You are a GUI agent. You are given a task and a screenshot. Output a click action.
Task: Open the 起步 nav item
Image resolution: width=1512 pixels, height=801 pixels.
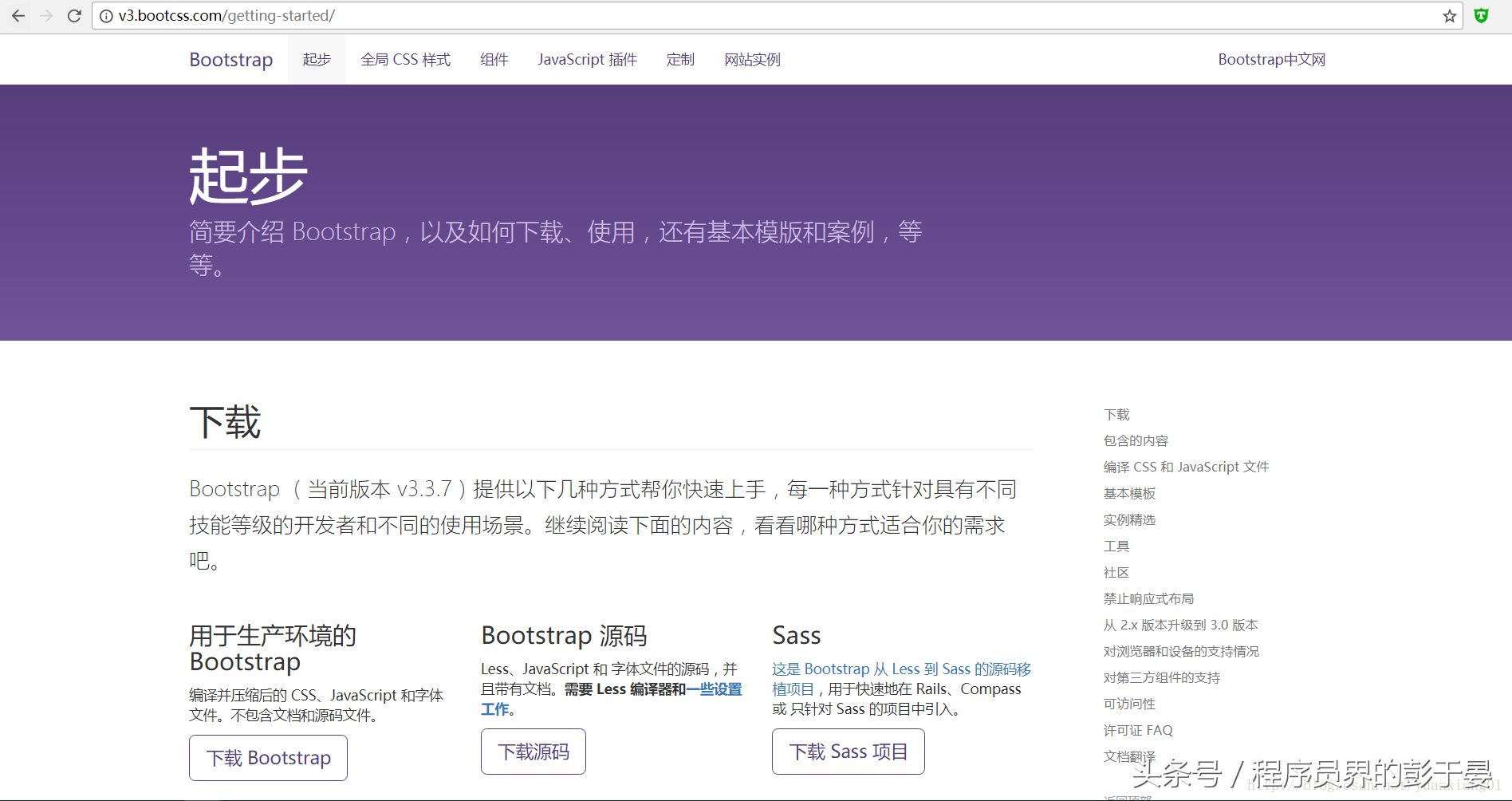click(x=317, y=60)
